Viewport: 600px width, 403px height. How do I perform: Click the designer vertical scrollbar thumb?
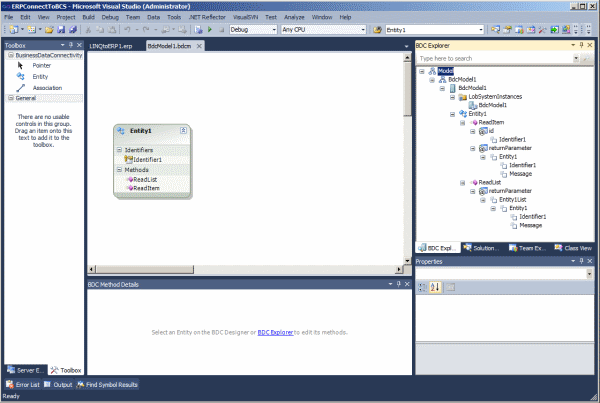click(x=408, y=89)
